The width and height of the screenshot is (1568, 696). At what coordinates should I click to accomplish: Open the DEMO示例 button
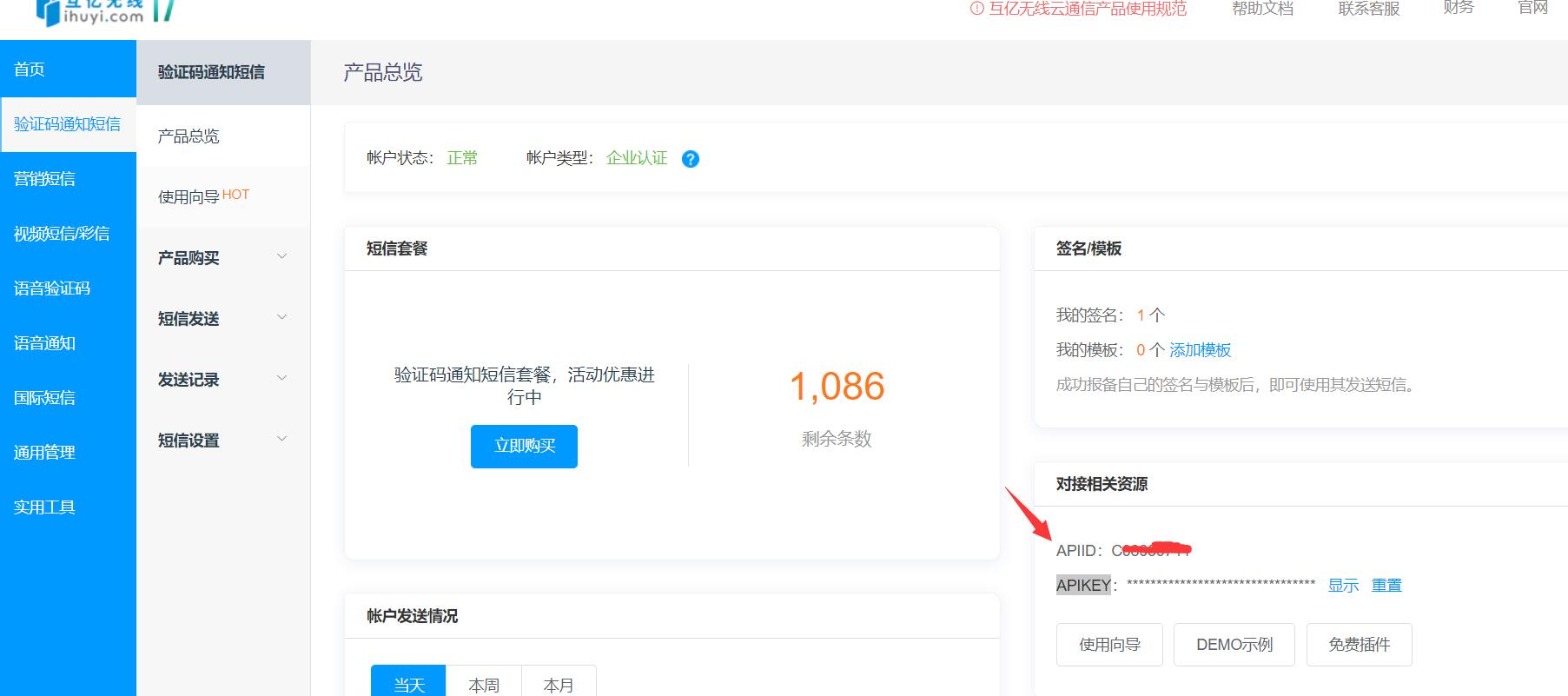coord(1234,645)
